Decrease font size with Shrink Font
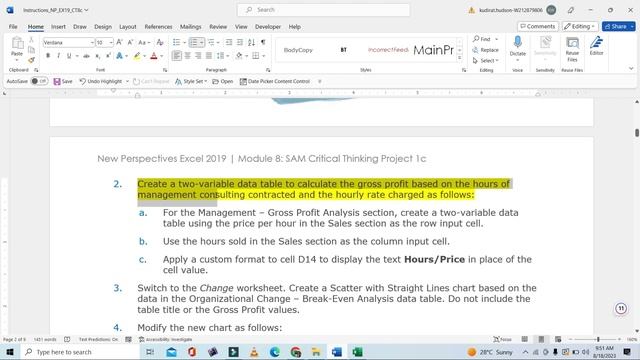Screen dimensions: 640x360 (x=130, y=42)
